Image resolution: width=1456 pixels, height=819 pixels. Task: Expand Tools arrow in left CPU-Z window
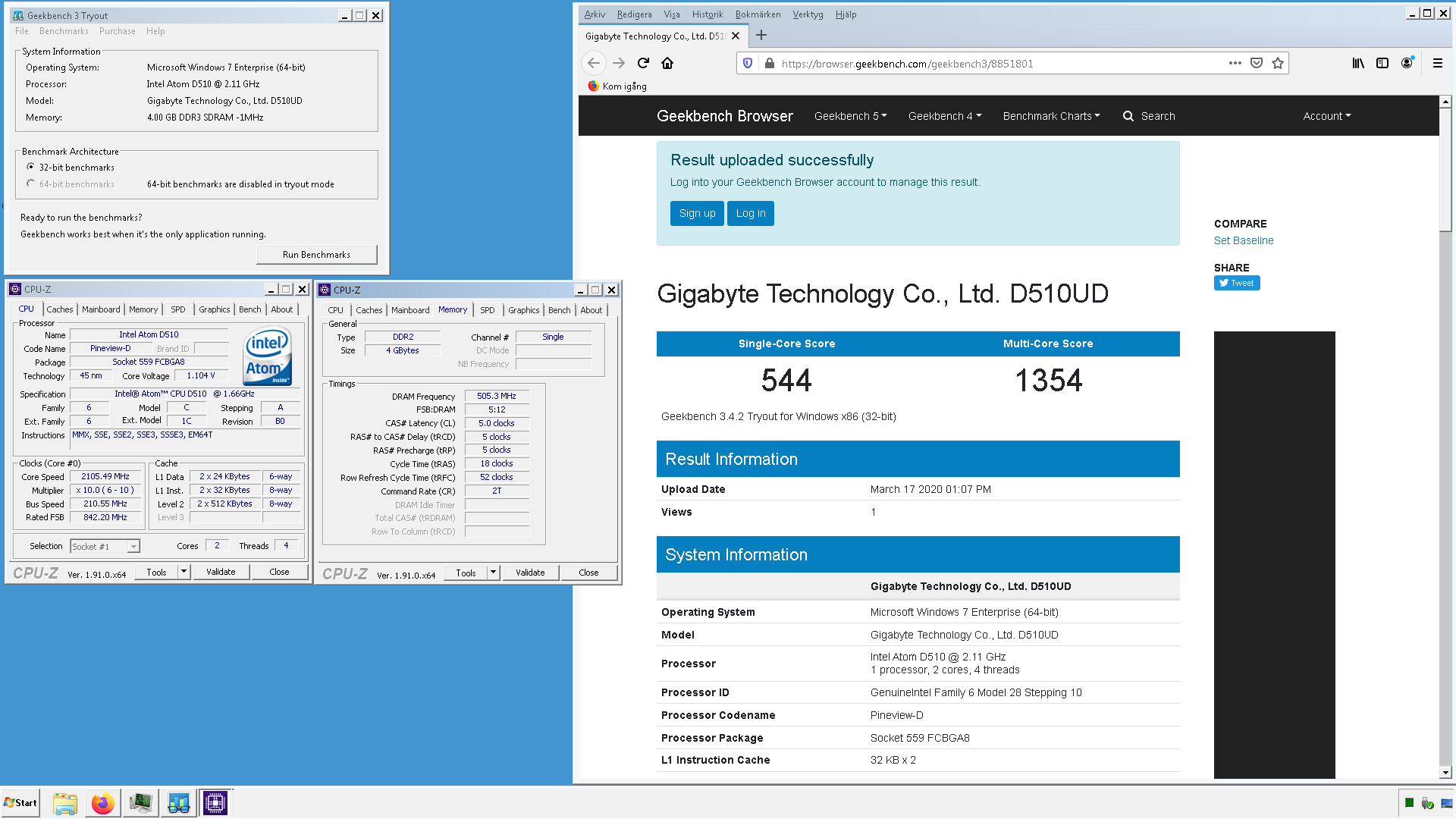point(184,572)
